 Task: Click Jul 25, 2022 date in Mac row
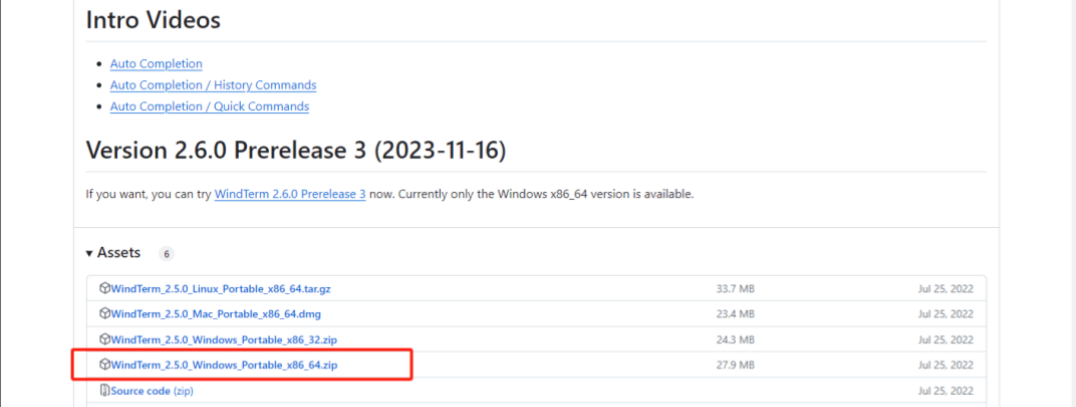(946, 314)
